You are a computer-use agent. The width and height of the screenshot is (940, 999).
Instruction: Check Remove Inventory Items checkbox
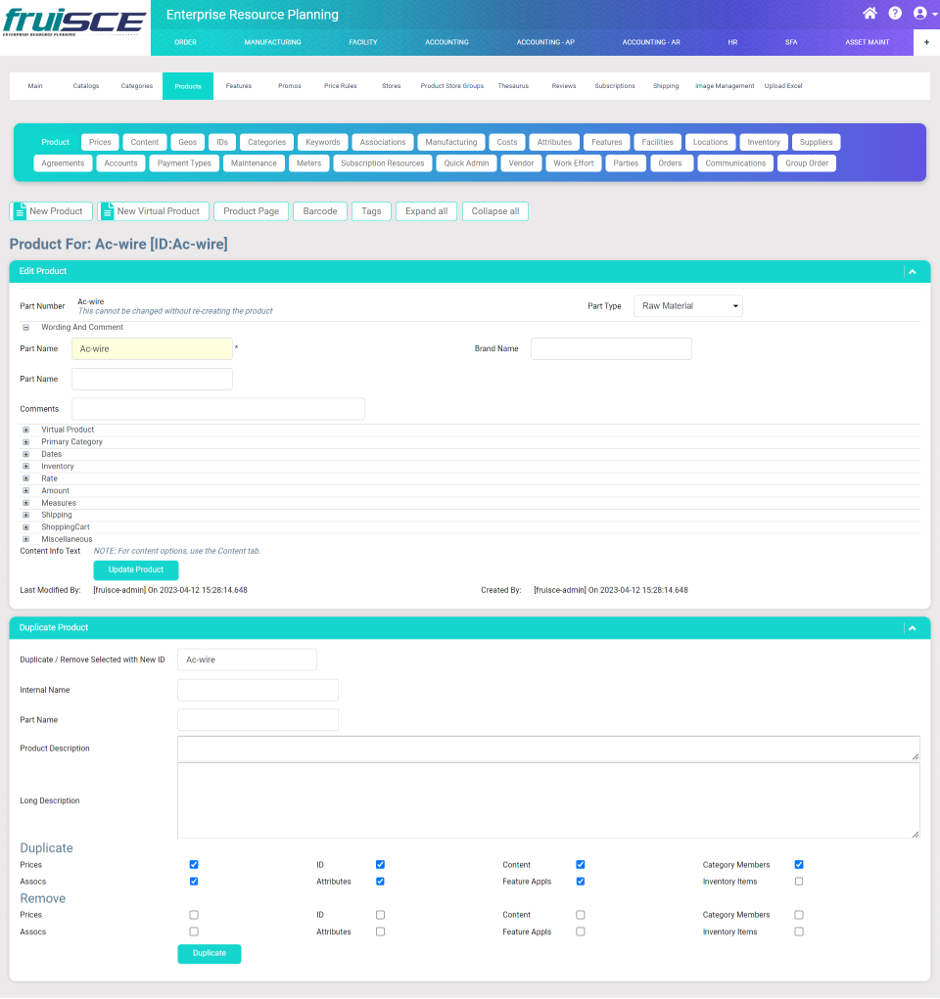point(799,931)
